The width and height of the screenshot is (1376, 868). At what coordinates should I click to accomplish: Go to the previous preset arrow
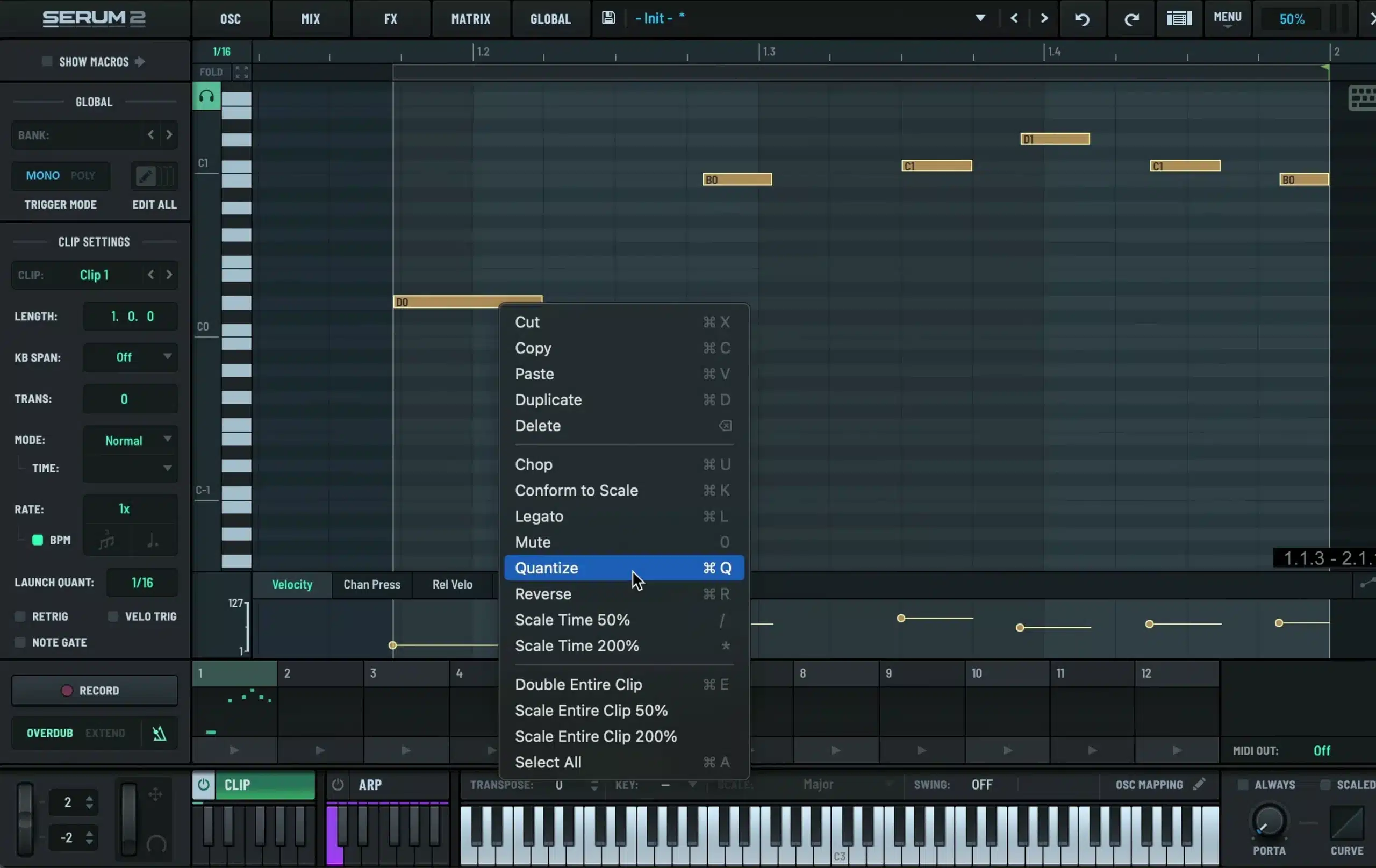point(1014,18)
